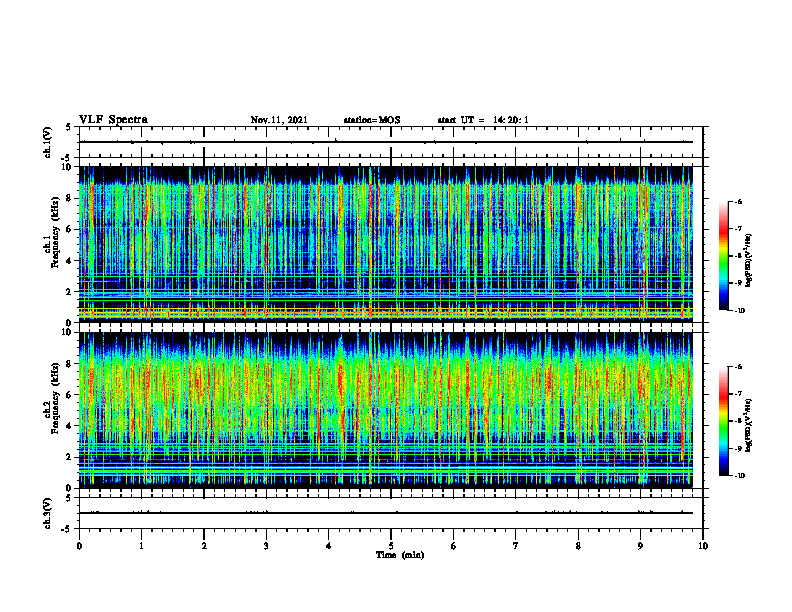This screenshot has width=792, height=612.
Task: Click time axis tick label "6"
Action: (454, 546)
